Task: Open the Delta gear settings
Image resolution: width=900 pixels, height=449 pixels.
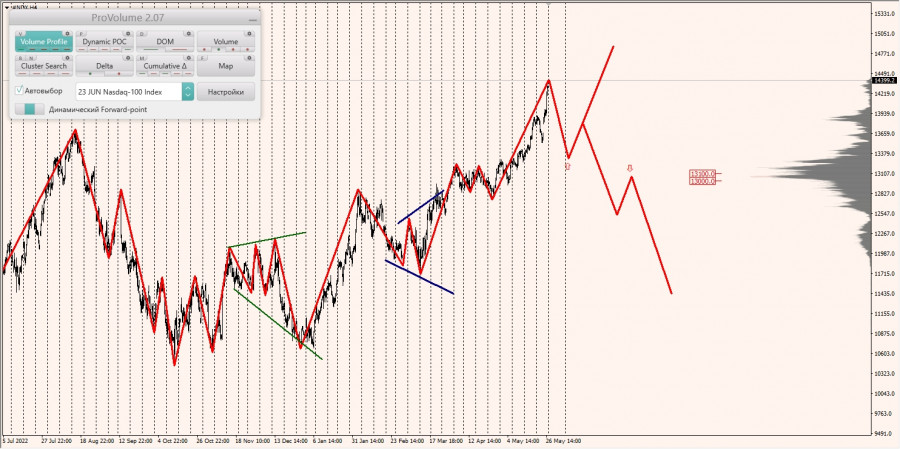Action: tap(129, 58)
